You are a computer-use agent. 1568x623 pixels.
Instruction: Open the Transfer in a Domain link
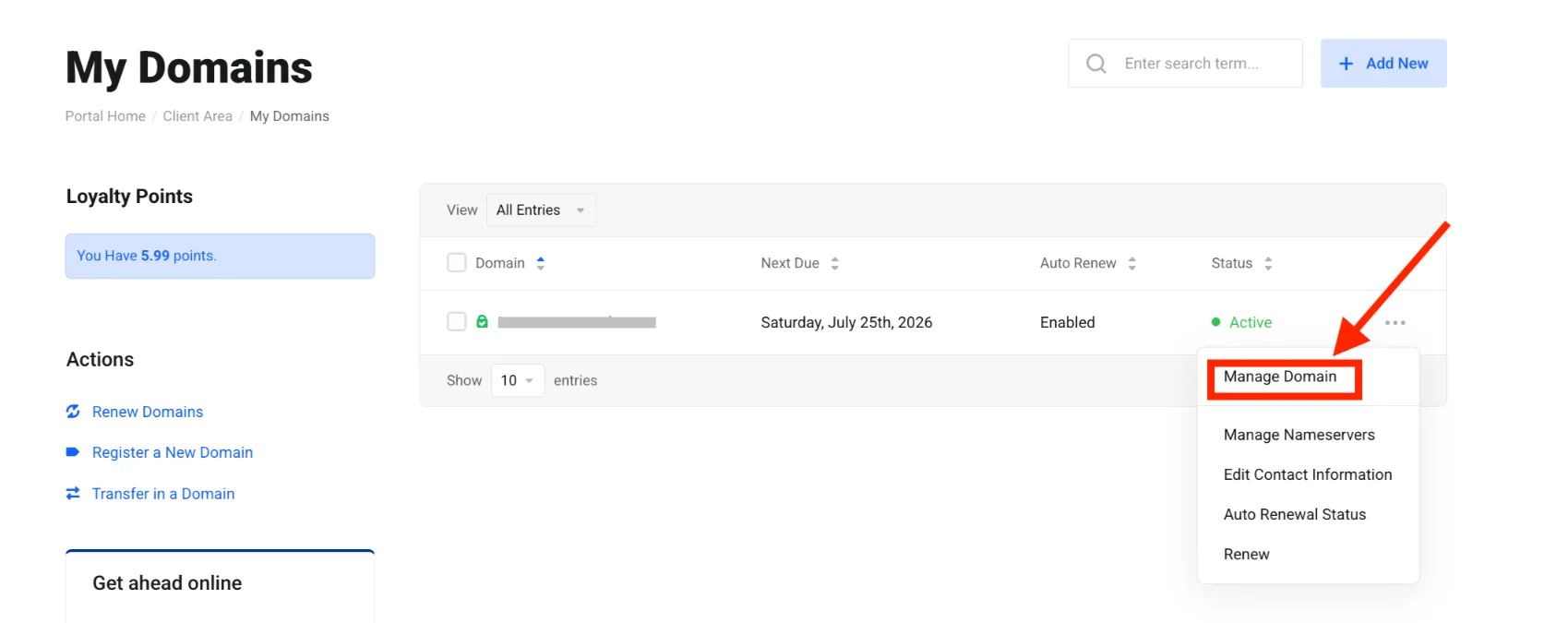tap(163, 494)
